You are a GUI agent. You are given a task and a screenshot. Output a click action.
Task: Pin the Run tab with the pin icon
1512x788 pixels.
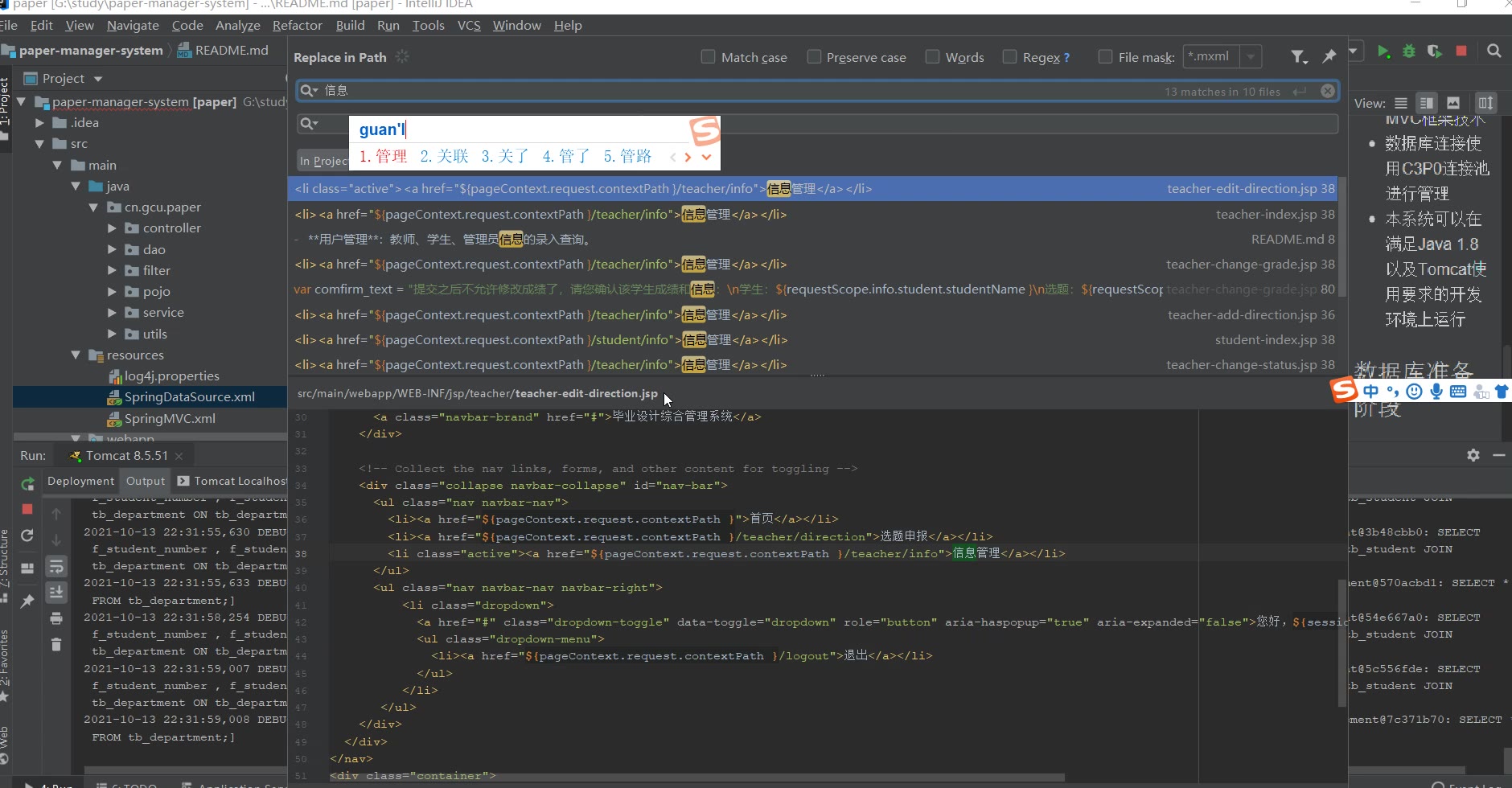pos(27,601)
